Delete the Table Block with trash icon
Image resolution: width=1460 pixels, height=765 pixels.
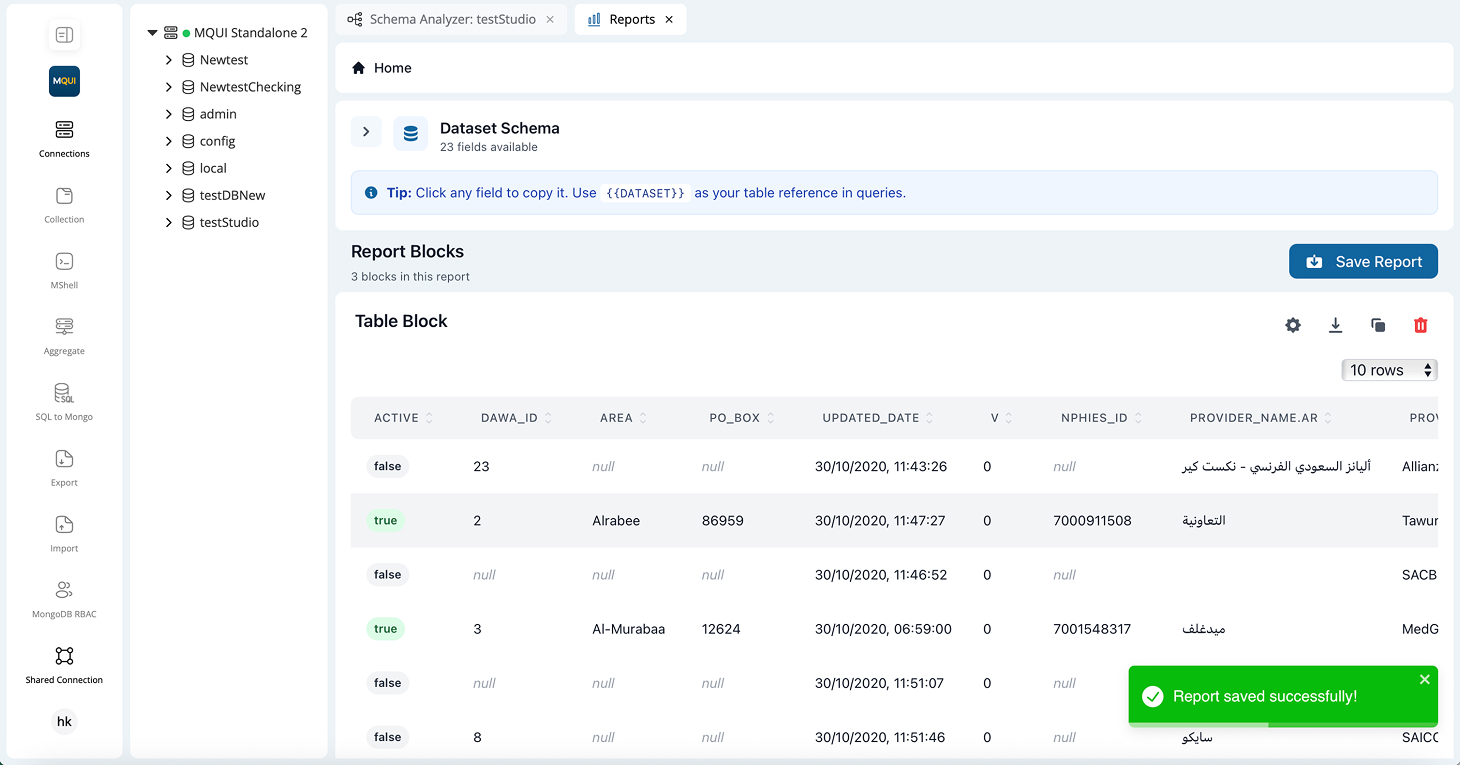coord(1420,325)
